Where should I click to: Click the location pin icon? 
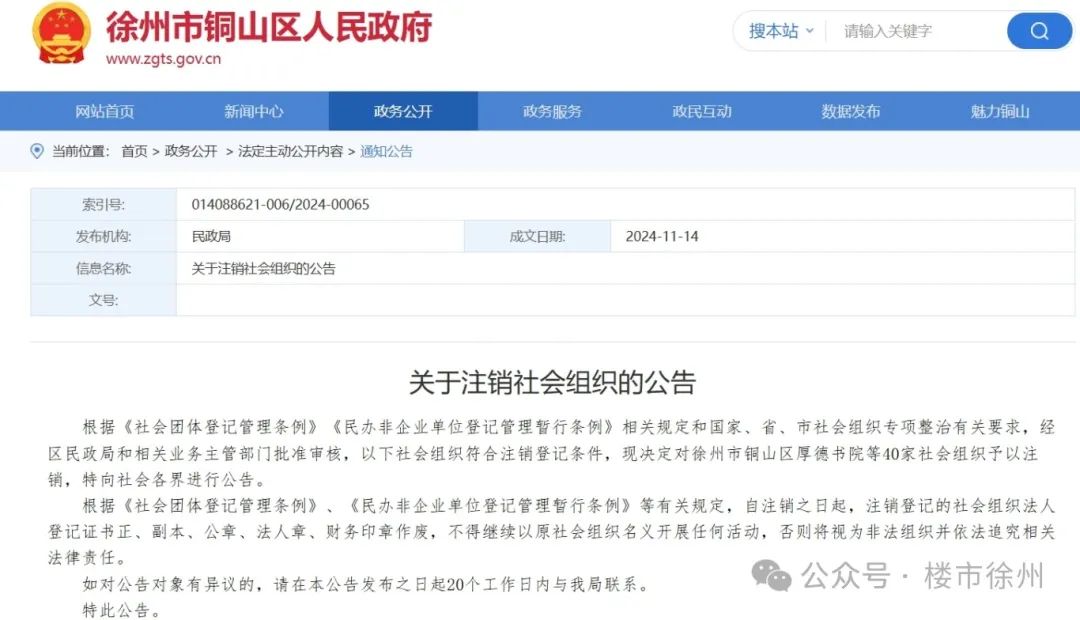tap(37, 151)
